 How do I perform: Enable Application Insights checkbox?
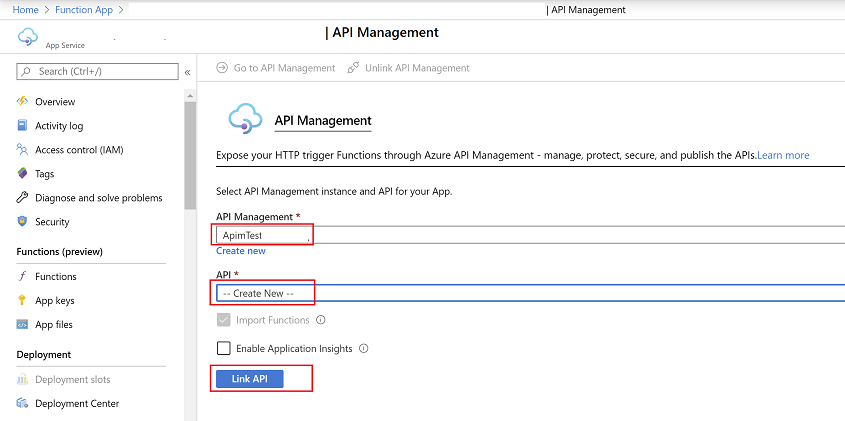tap(223, 348)
